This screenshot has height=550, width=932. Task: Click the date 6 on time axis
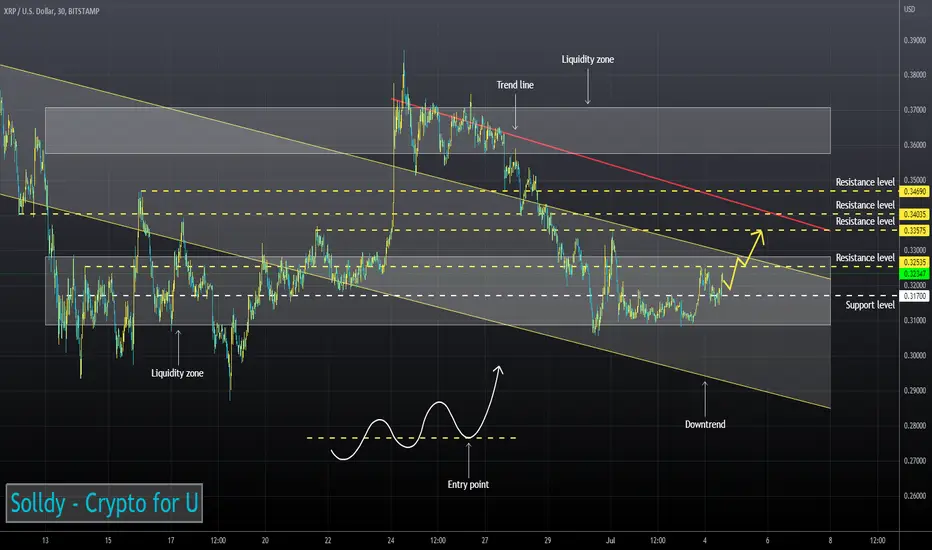point(767,540)
